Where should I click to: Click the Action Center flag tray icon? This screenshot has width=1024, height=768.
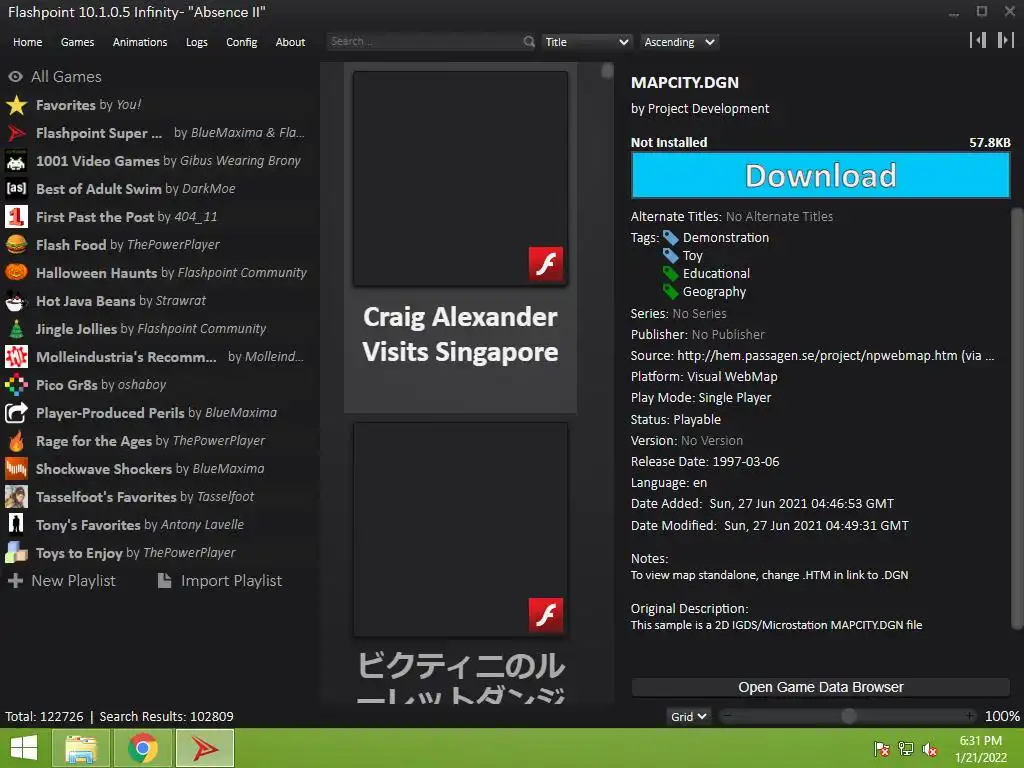click(x=882, y=749)
